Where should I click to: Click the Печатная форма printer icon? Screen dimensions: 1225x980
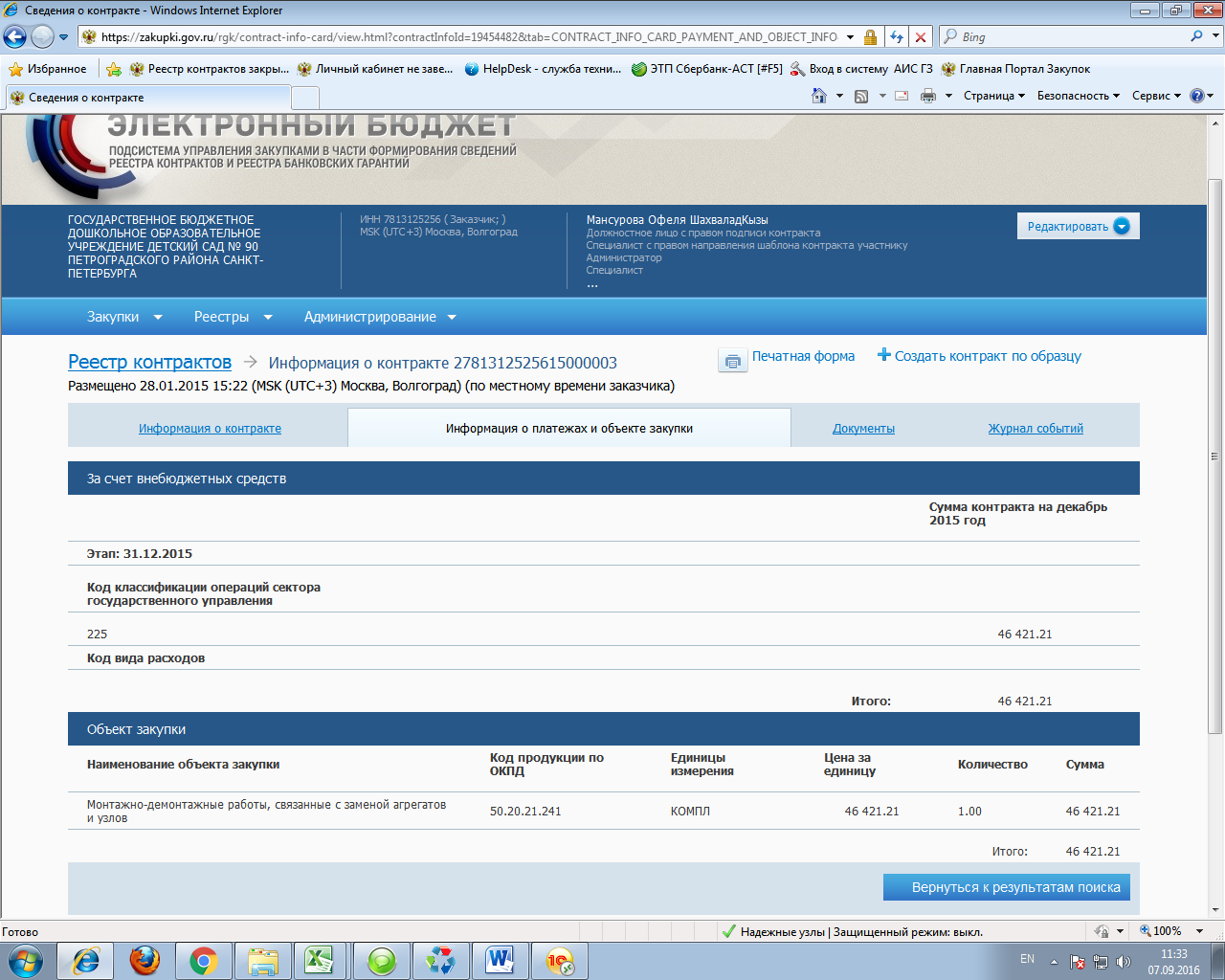732,361
